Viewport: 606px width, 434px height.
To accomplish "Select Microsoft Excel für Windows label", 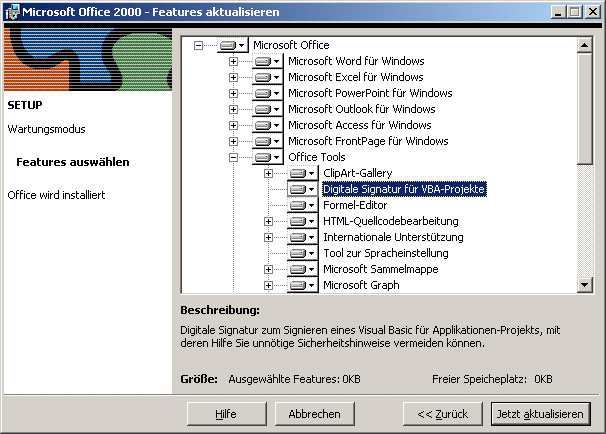I will click(356, 77).
